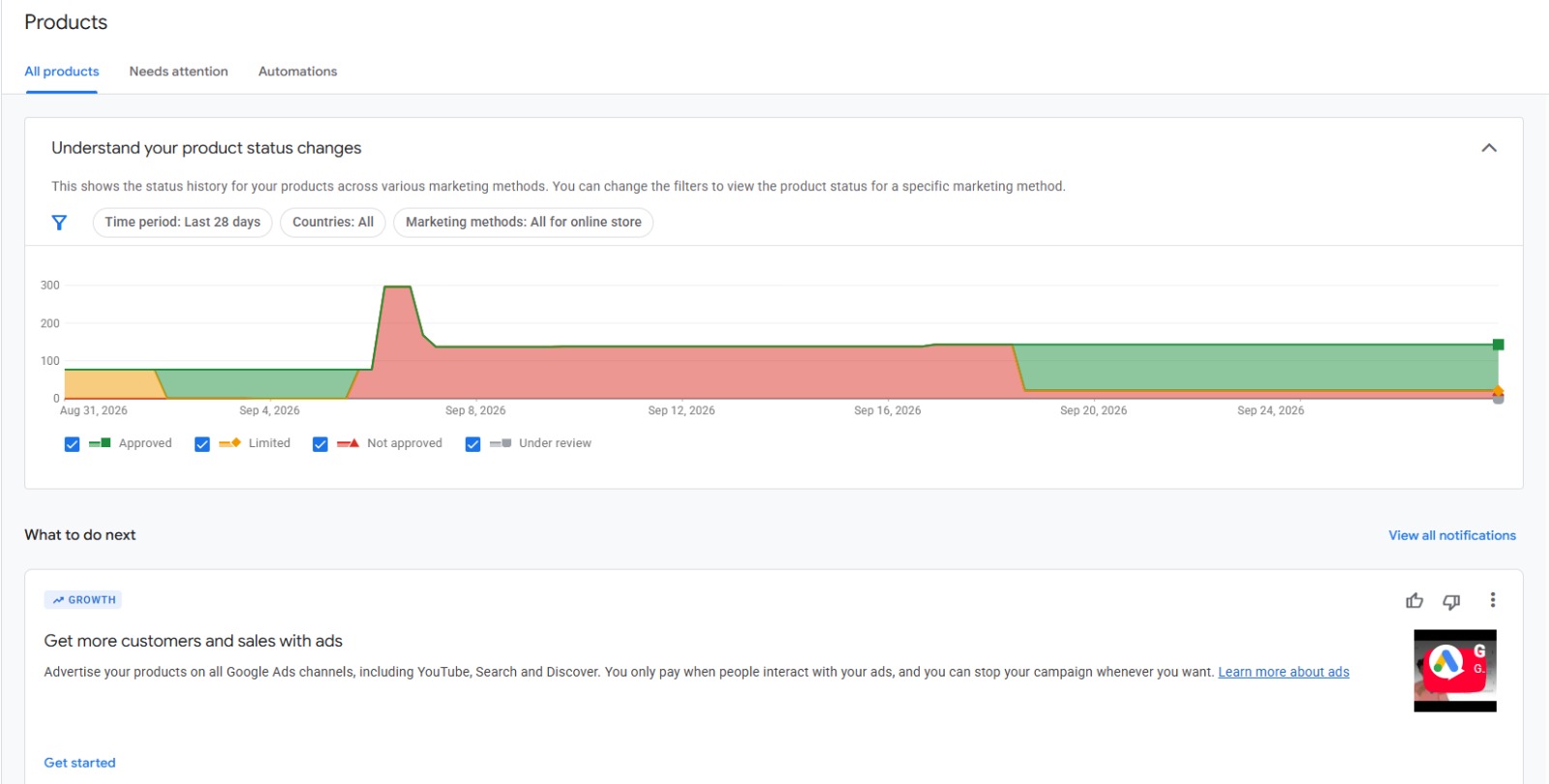Toggle the Under review checkbox

tap(472, 444)
